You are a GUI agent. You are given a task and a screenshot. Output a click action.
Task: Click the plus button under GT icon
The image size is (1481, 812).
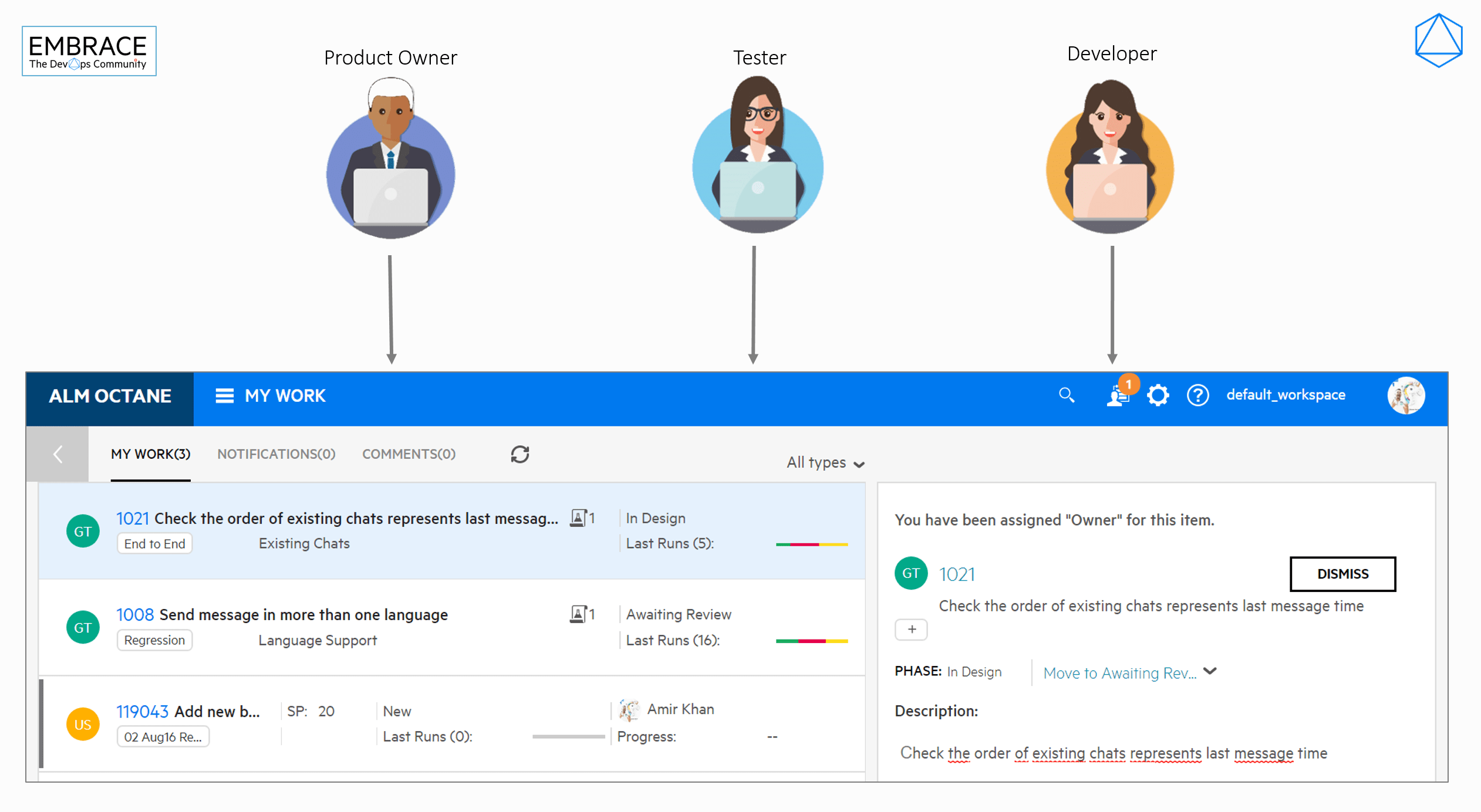pos(911,630)
